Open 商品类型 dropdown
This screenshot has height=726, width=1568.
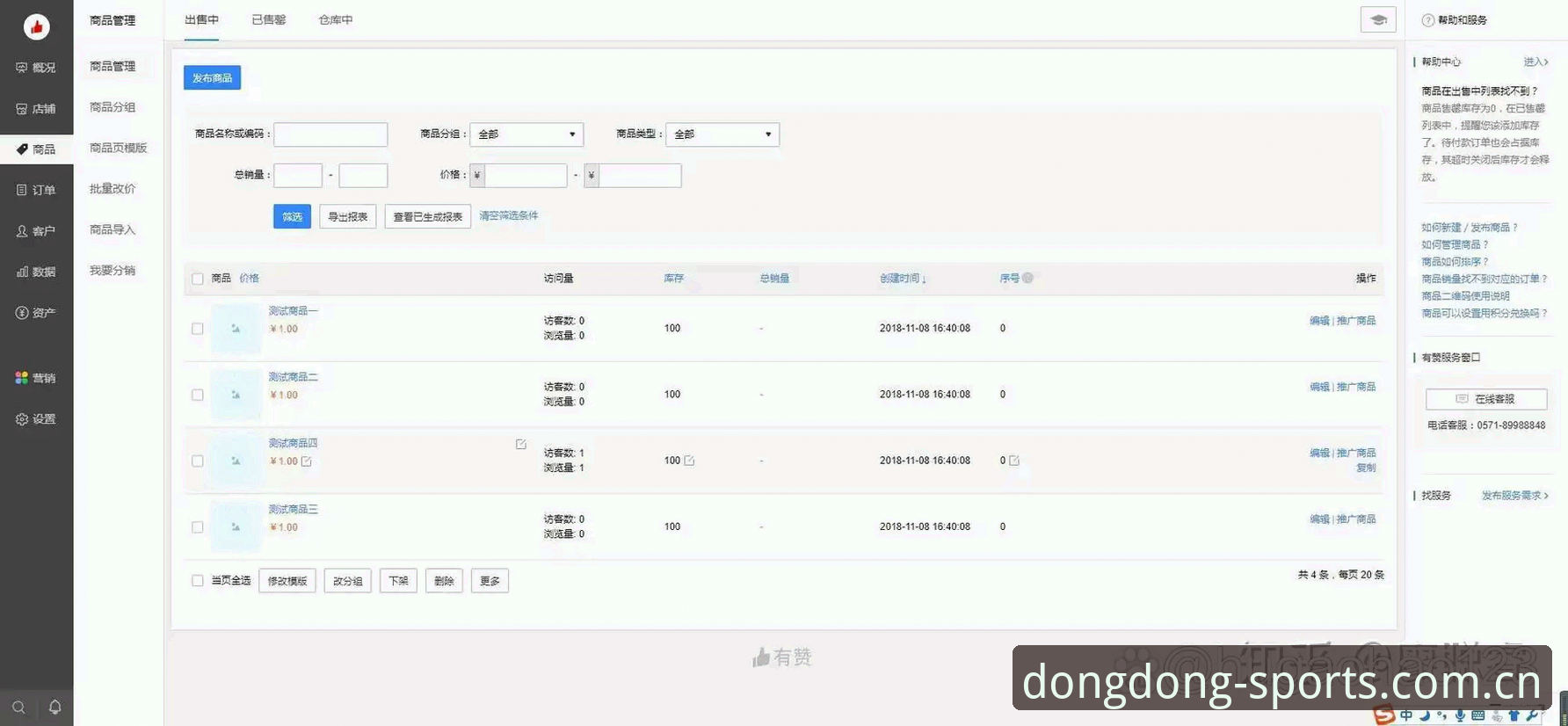click(x=722, y=134)
